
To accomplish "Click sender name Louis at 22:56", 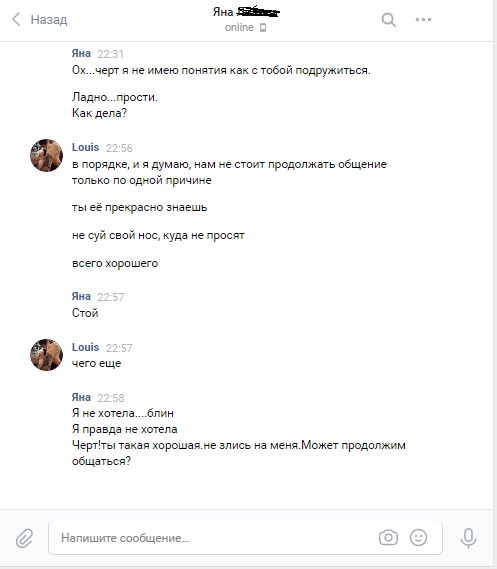I will [86, 147].
